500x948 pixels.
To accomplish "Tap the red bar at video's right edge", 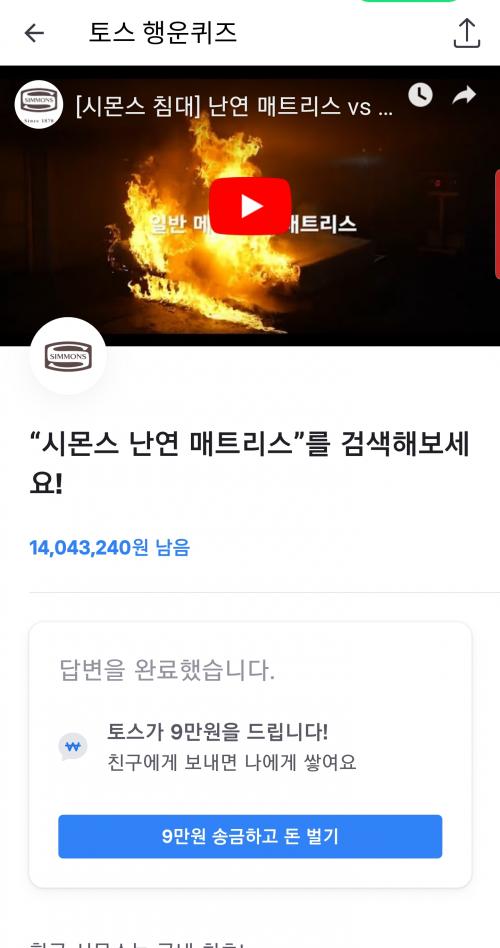I will point(497,224).
